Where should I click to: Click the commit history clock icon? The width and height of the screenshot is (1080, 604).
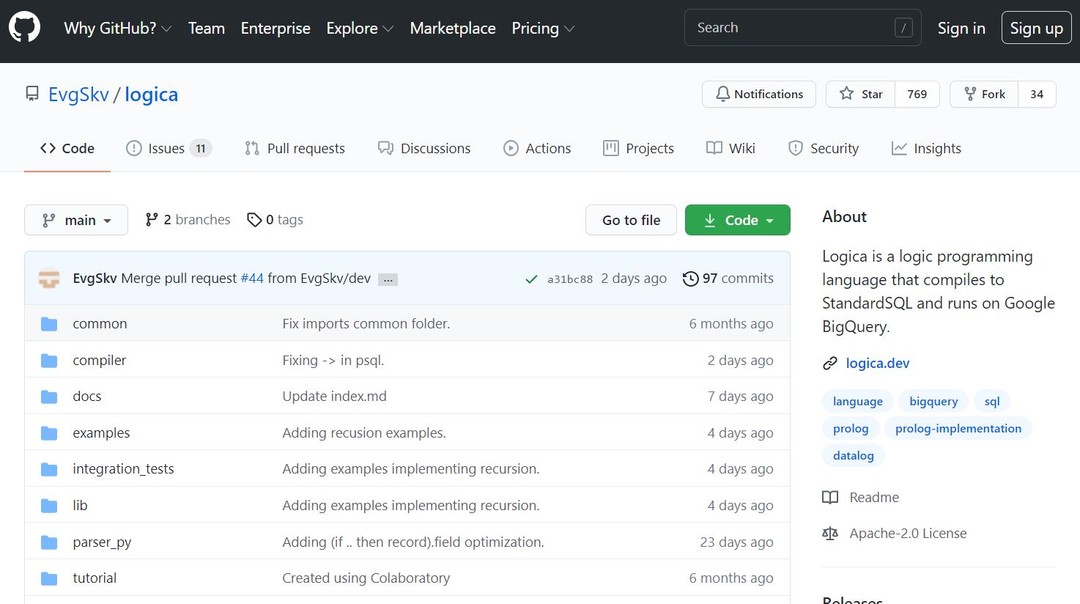click(690, 279)
